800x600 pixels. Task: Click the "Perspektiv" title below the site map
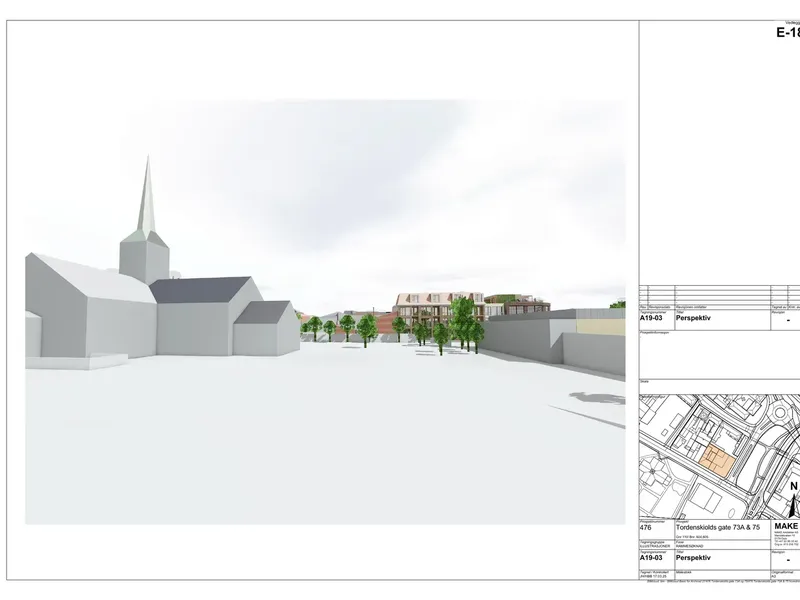pyautogui.click(x=693, y=558)
